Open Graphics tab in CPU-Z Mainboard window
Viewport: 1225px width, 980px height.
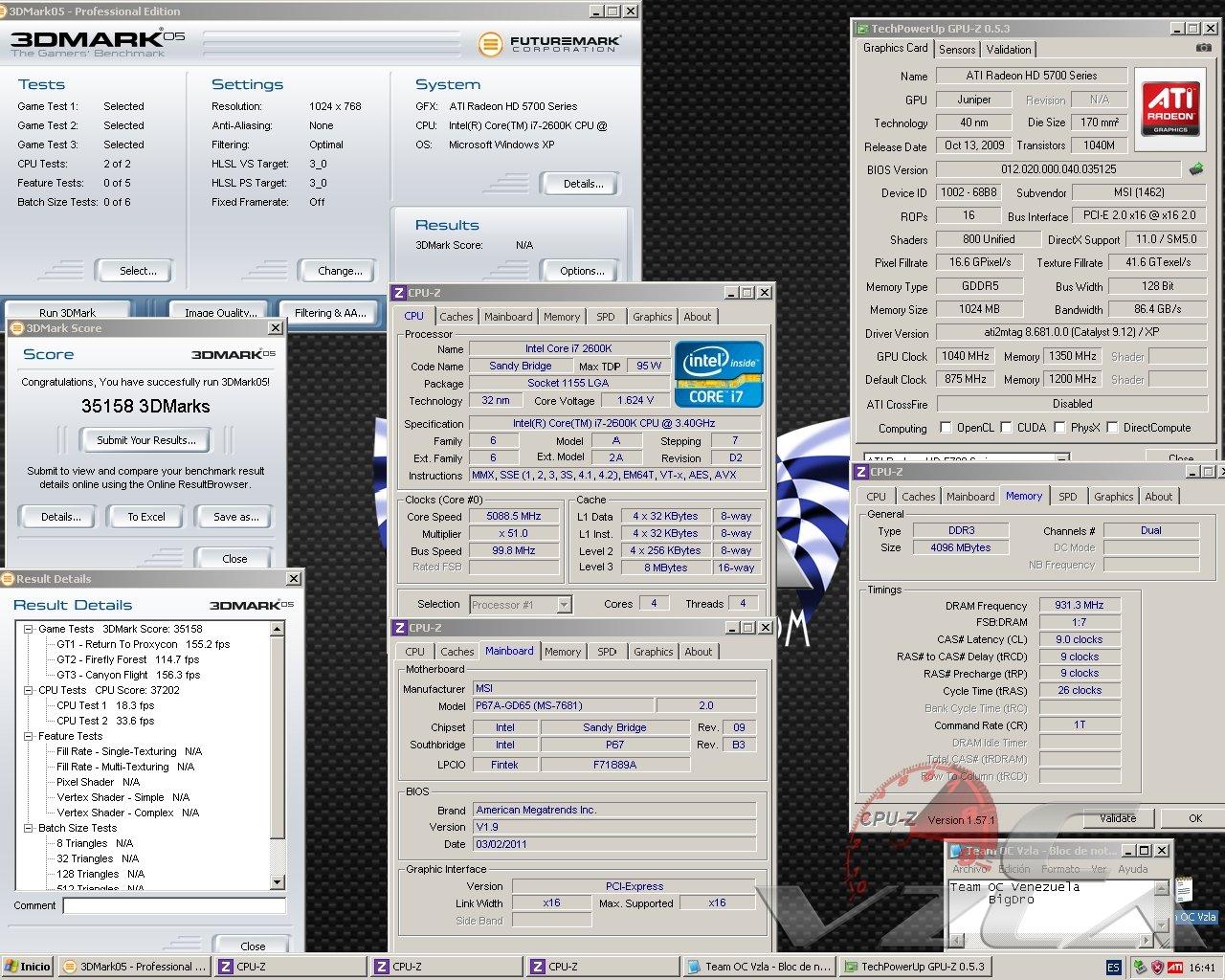click(653, 652)
